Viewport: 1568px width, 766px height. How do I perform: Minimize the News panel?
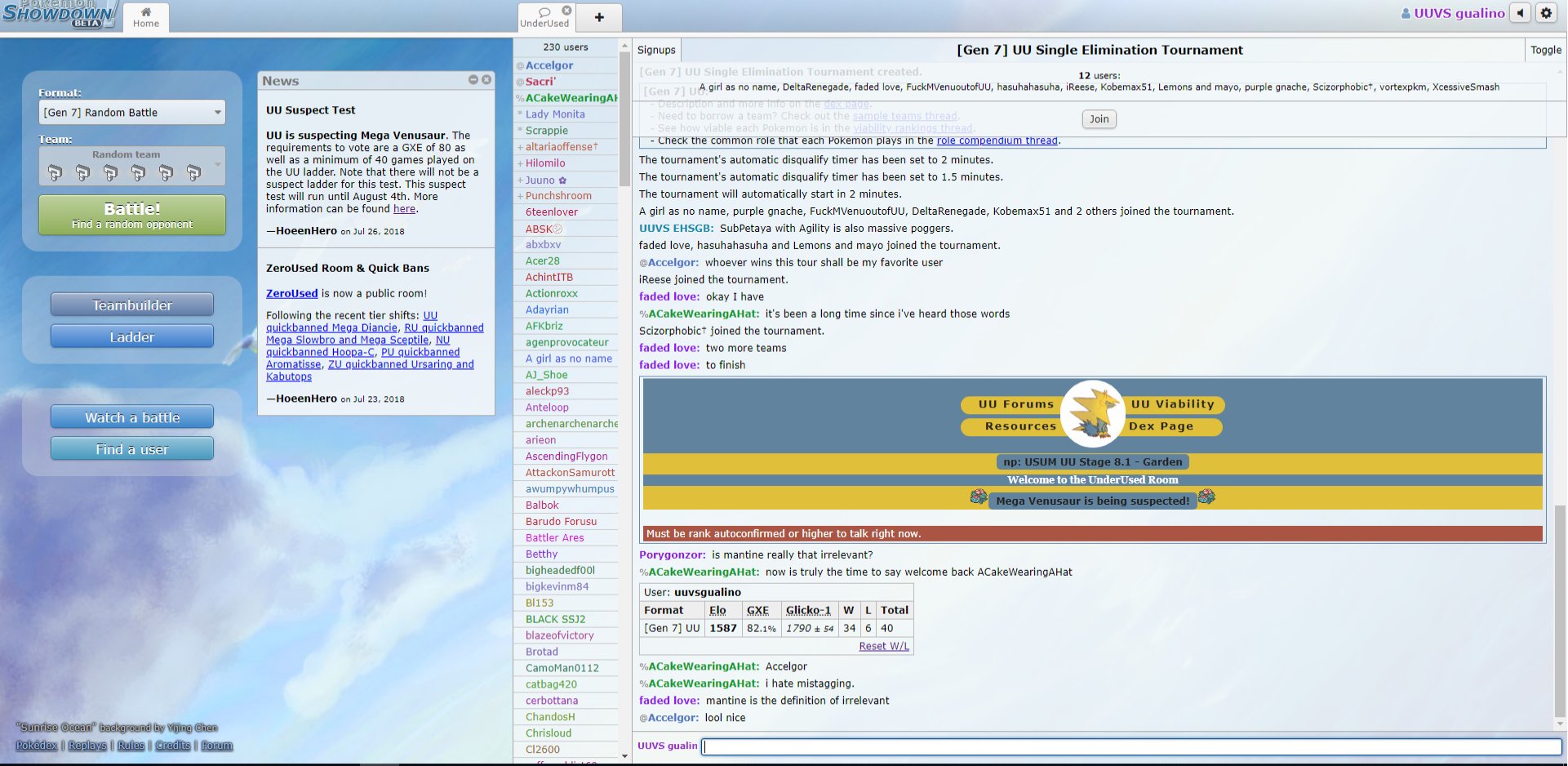pyautogui.click(x=473, y=80)
